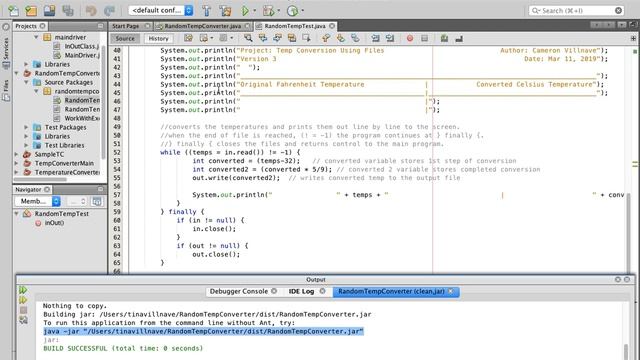The image size is (640, 360).
Task: Click the Open Project toolbar icon
Action: pyautogui.click(x=49, y=11)
